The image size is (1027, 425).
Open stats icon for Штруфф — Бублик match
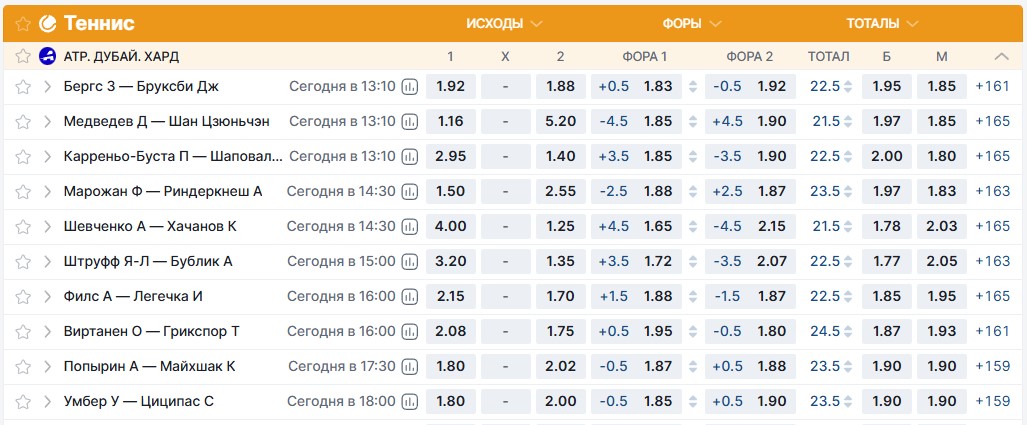click(410, 261)
